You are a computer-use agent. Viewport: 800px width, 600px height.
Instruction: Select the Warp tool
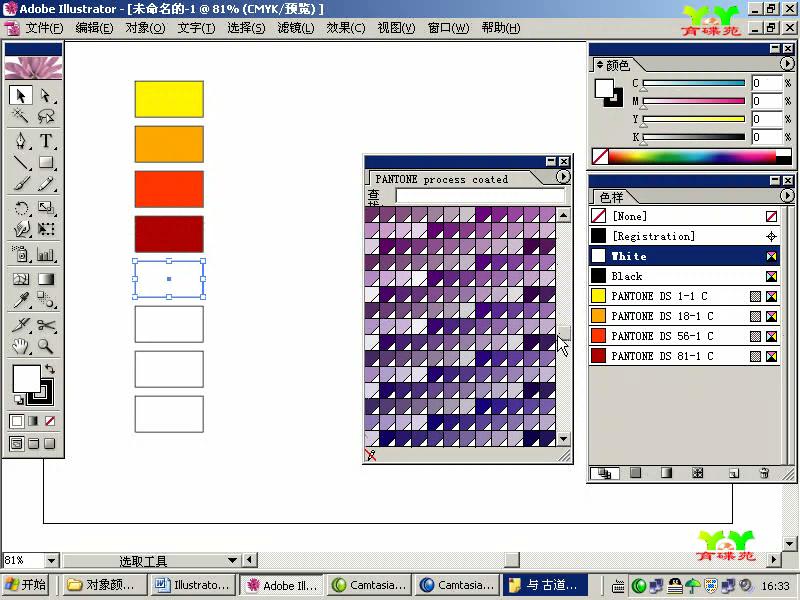pyautogui.click(x=21, y=229)
